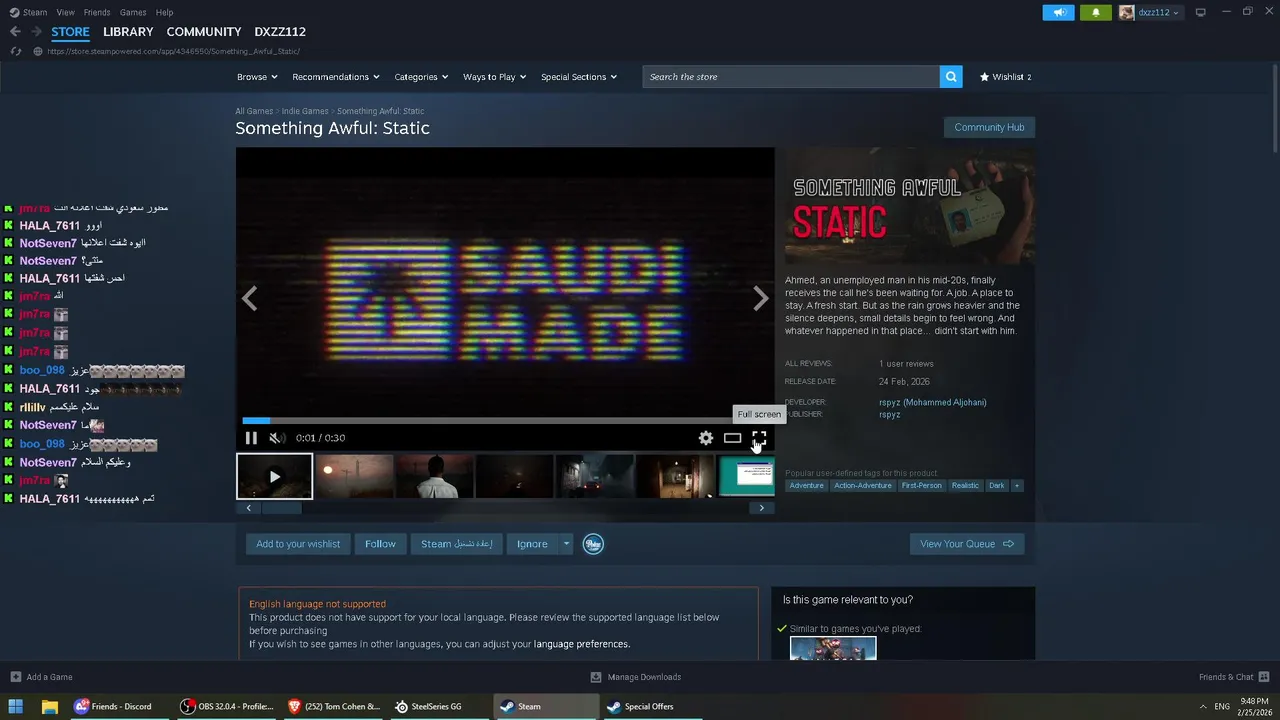Switch to OBS in the taskbar
The height and width of the screenshot is (720, 1280).
(228, 706)
